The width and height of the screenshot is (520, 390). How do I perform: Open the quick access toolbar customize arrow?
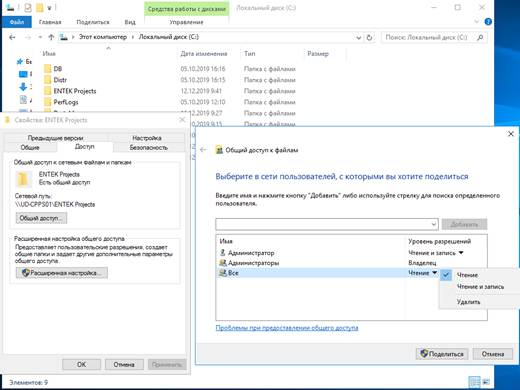[x=49, y=8]
